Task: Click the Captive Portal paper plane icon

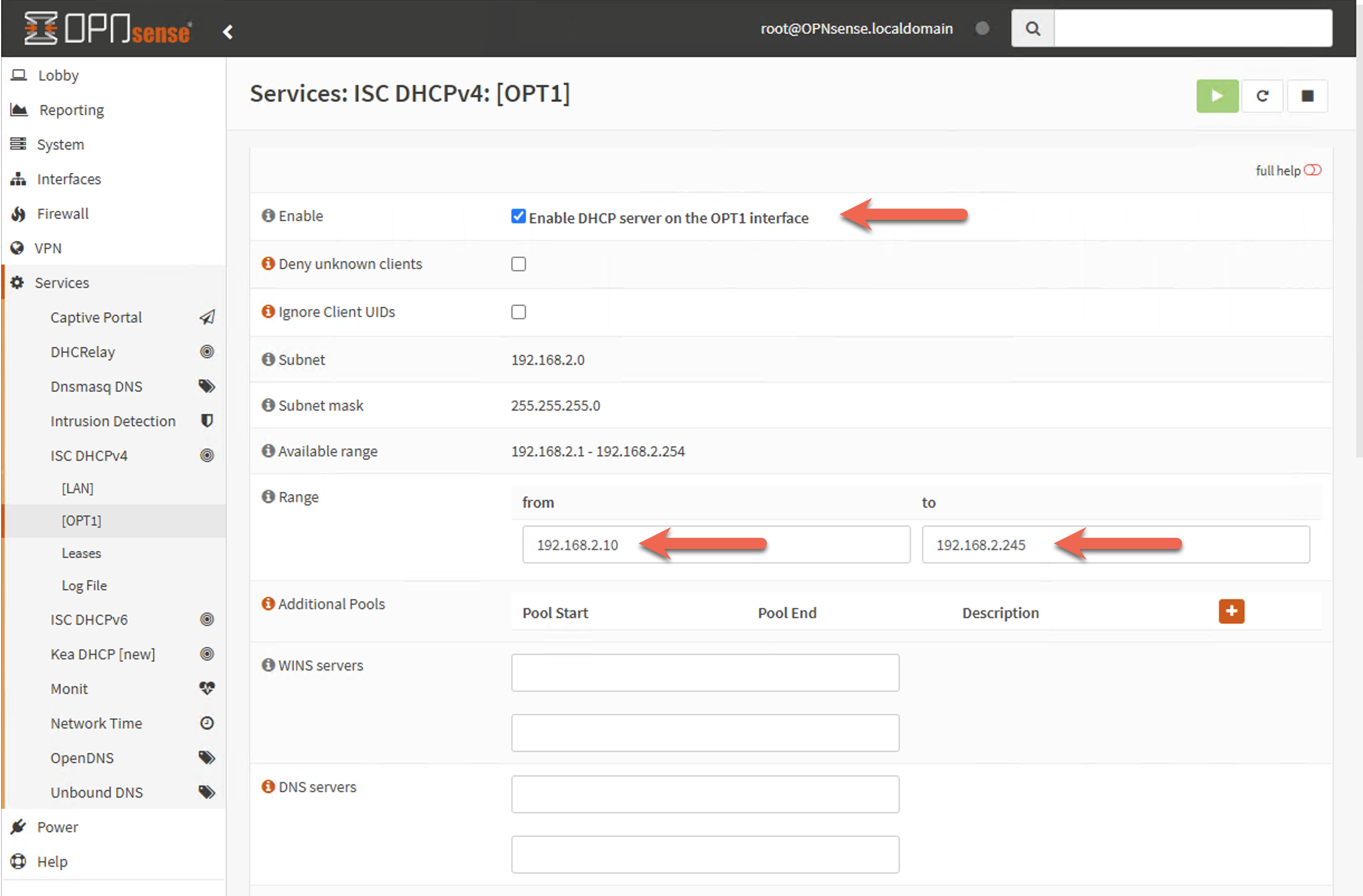Action: (x=207, y=316)
